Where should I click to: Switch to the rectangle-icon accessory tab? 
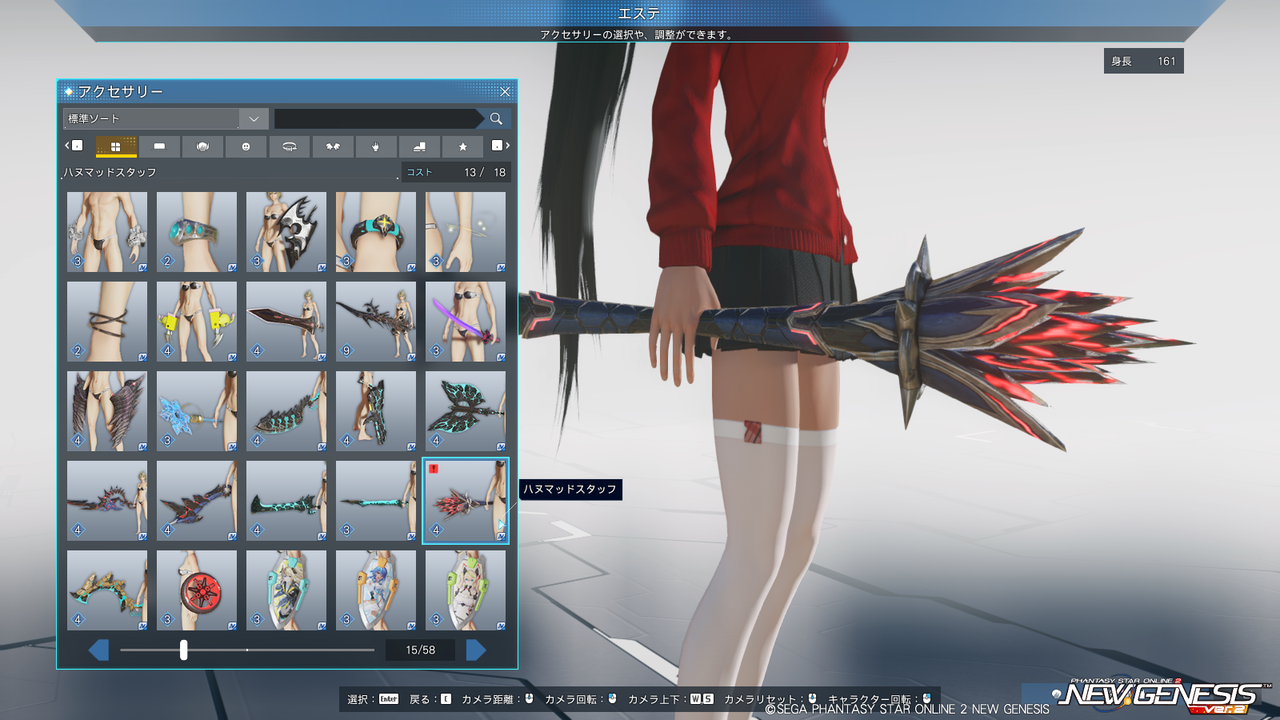(159, 147)
